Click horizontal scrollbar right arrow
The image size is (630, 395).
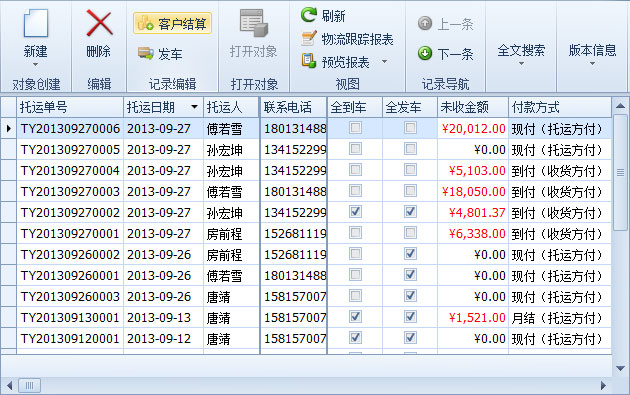point(603,386)
